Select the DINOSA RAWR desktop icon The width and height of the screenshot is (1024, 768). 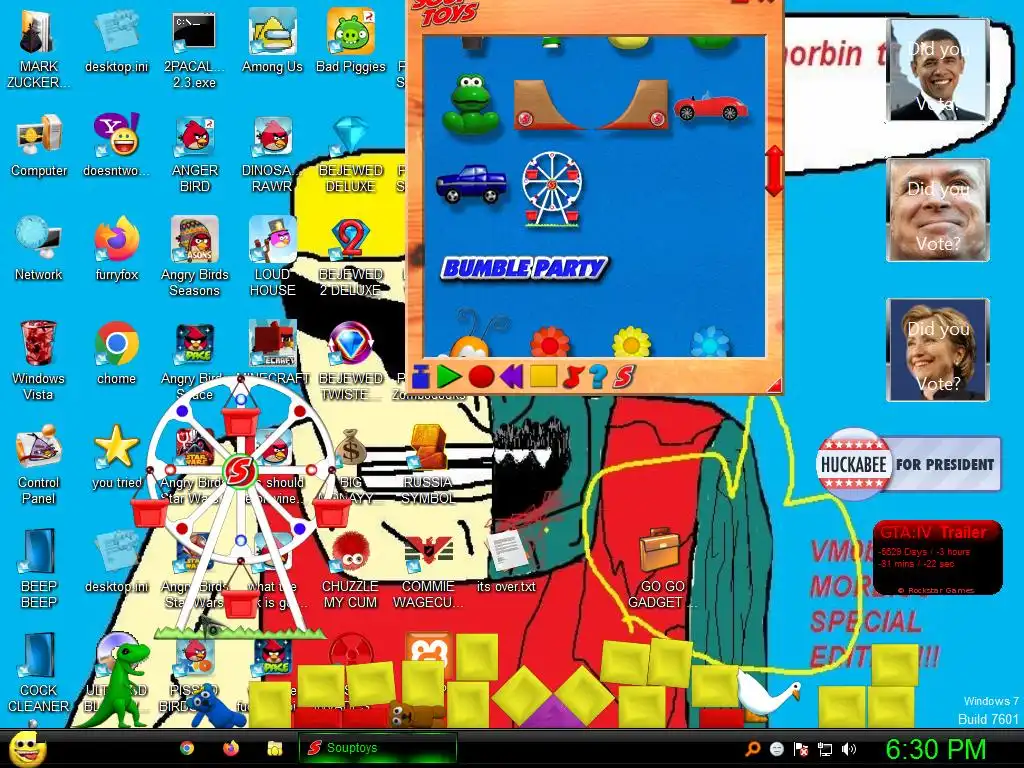click(x=272, y=154)
